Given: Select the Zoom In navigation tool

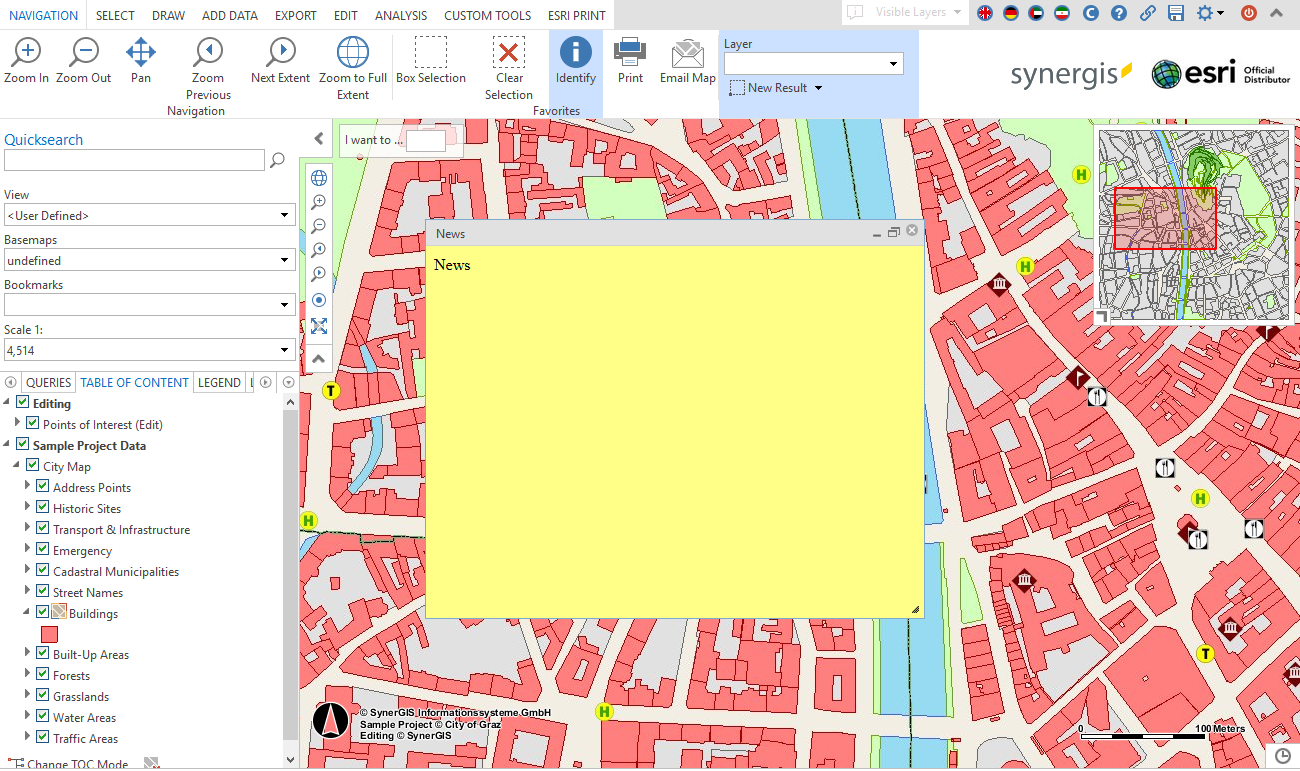Looking at the screenshot, I should click(25, 57).
